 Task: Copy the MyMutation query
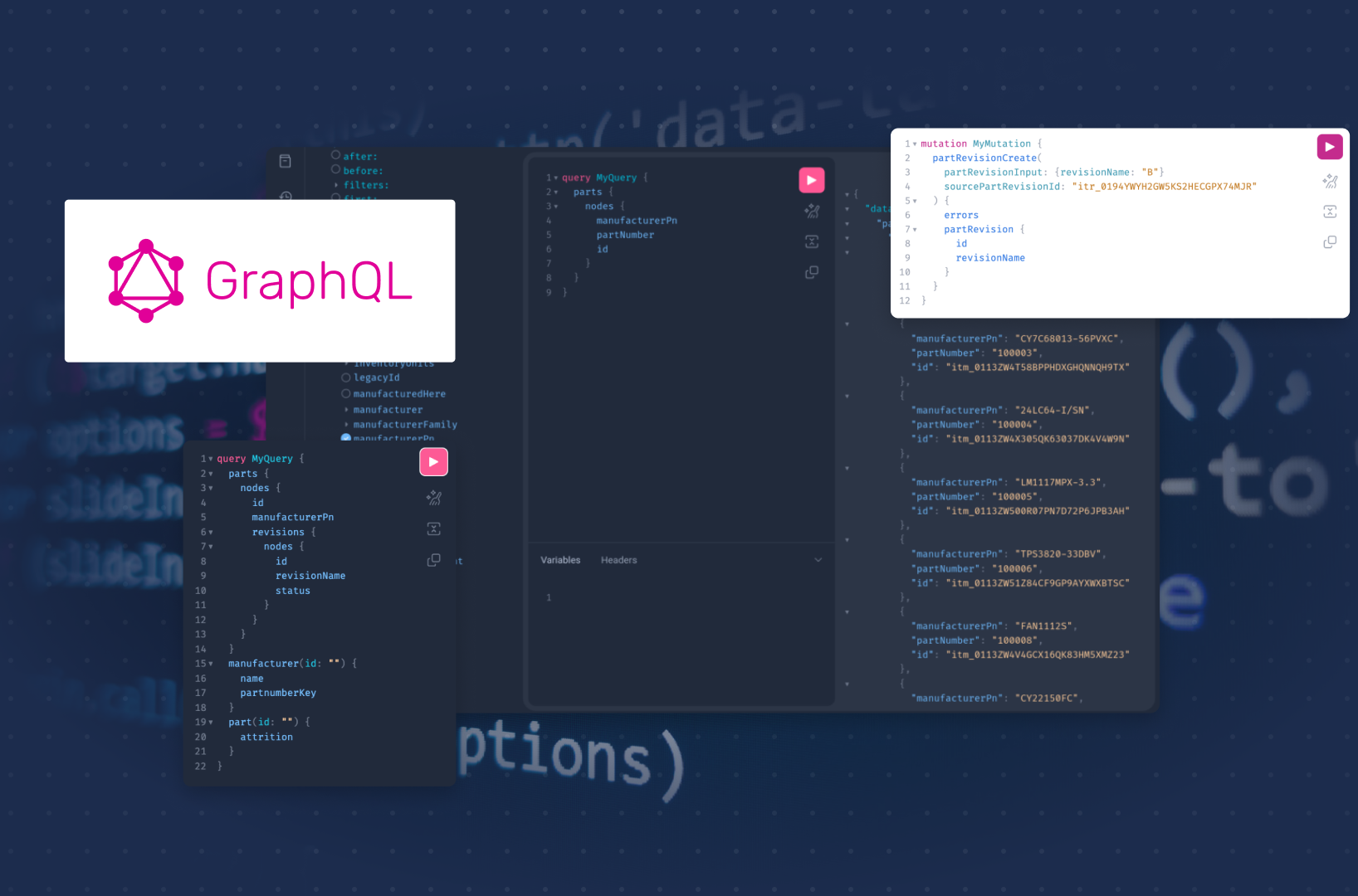click(1330, 242)
